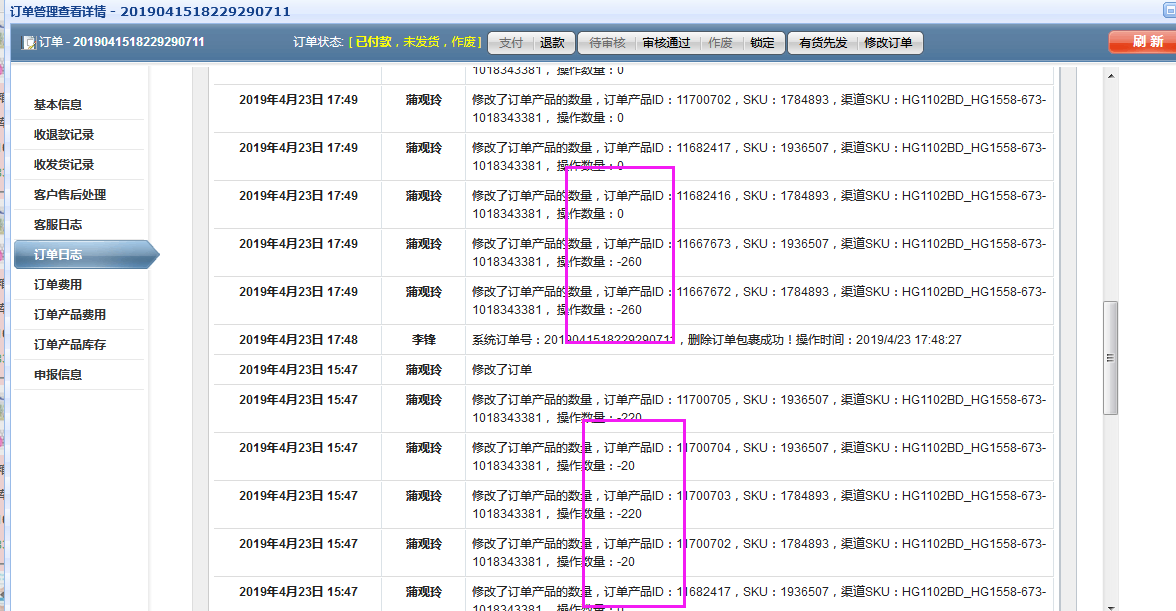Click the order status text 已付款，未发货，作废
Image resolution: width=1176 pixels, height=611 pixels.
[416, 42]
